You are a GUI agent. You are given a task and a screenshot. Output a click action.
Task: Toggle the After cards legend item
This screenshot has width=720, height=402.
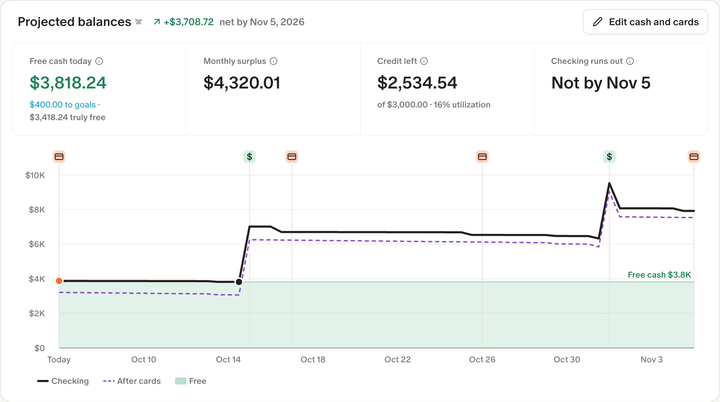(x=132, y=381)
